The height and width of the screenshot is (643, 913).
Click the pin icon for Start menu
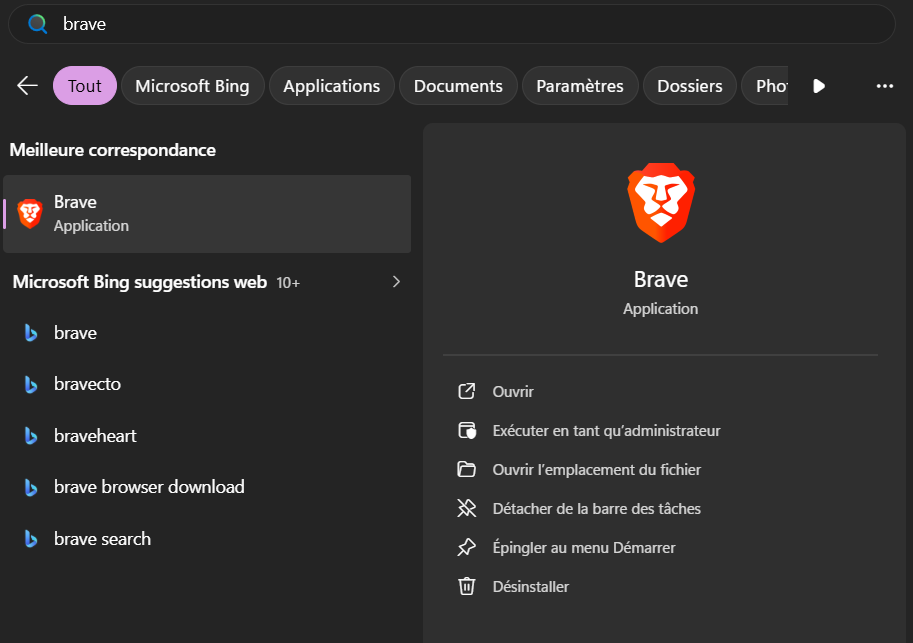(x=466, y=547)
